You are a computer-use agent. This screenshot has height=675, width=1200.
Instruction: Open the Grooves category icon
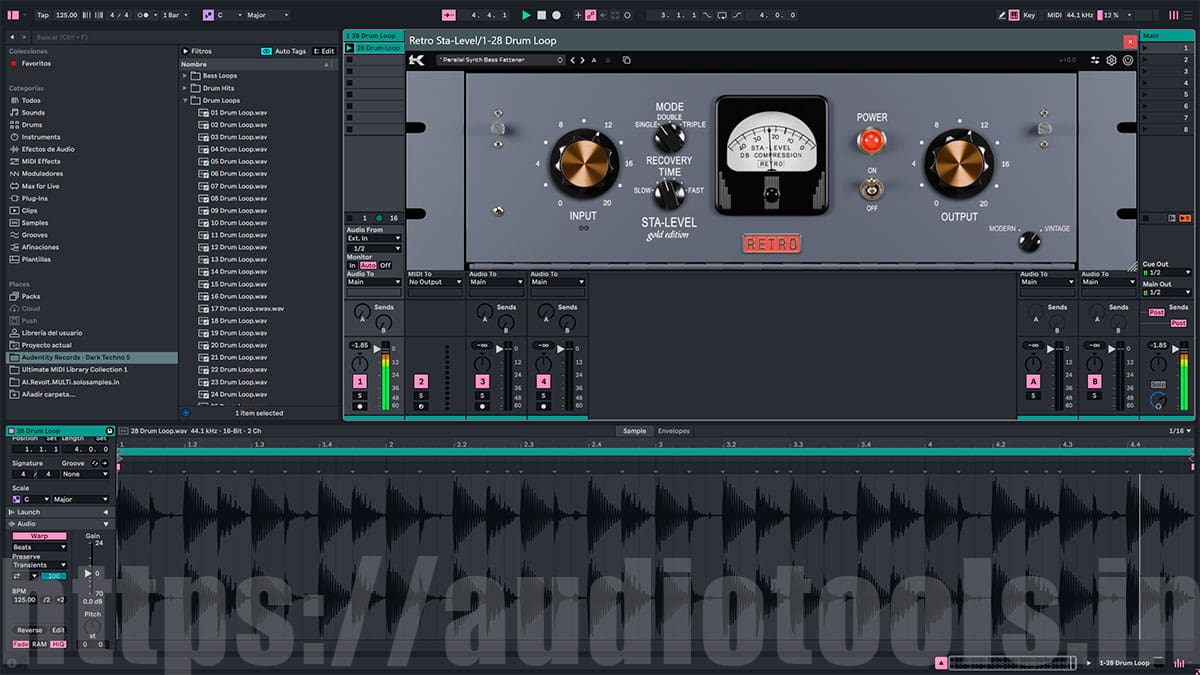[14, 235]
